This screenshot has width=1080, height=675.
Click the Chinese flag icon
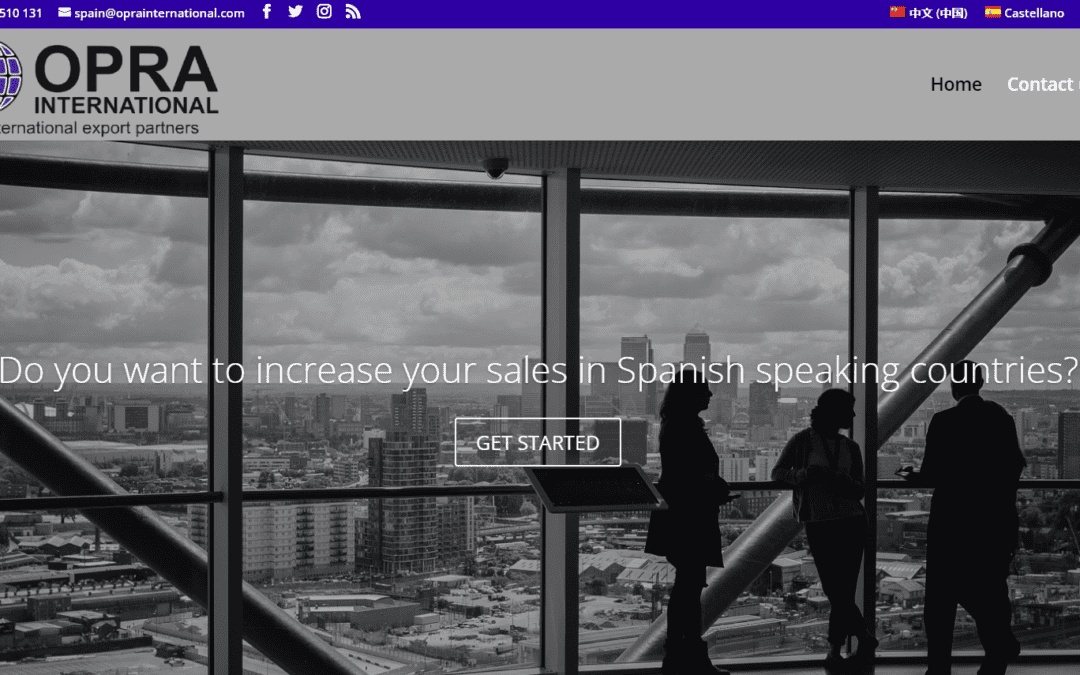(897, 12)
